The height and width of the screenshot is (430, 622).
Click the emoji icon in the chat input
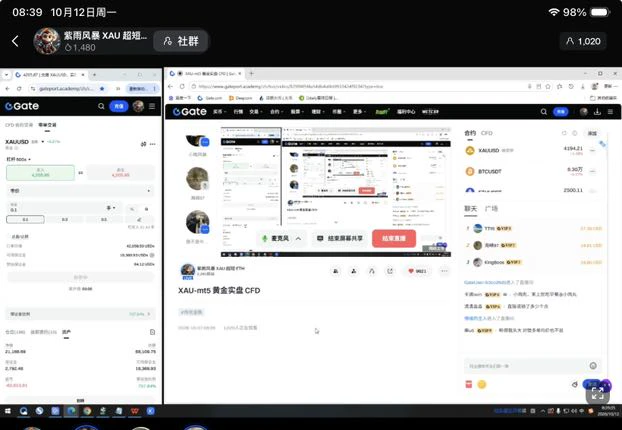point(593,366)
